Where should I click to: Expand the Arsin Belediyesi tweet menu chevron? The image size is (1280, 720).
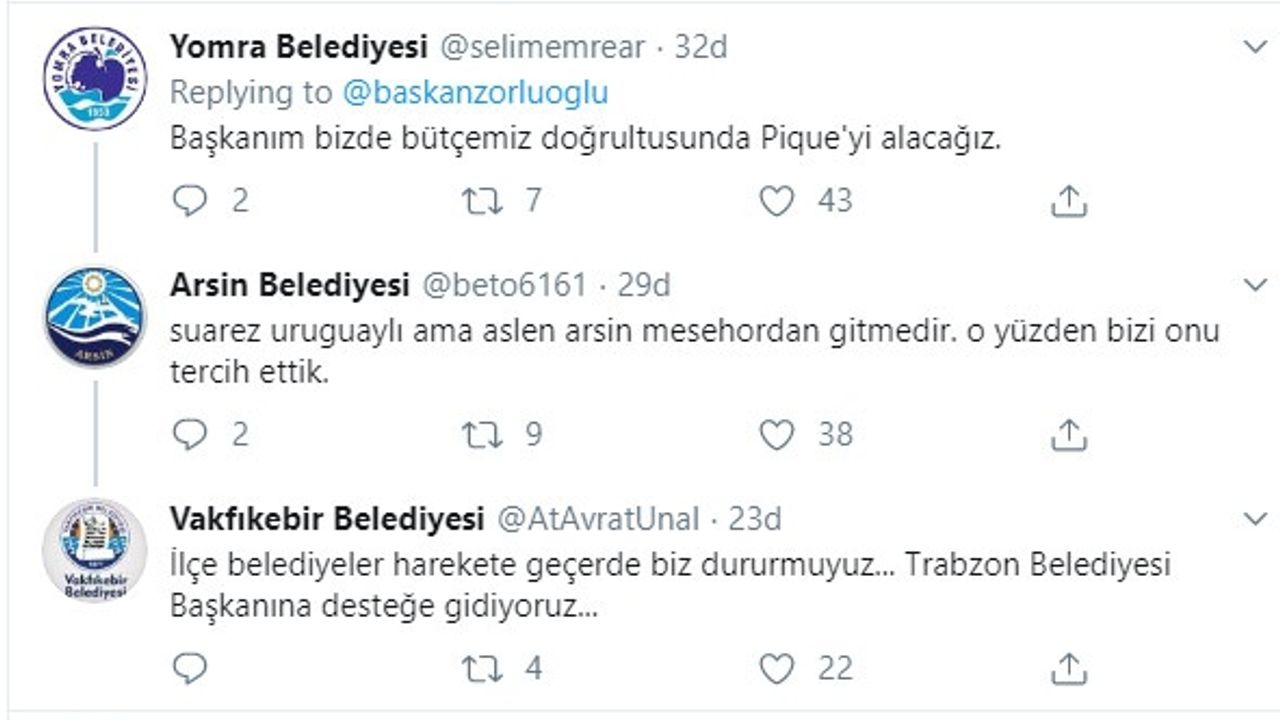(x=1255, y=285)
